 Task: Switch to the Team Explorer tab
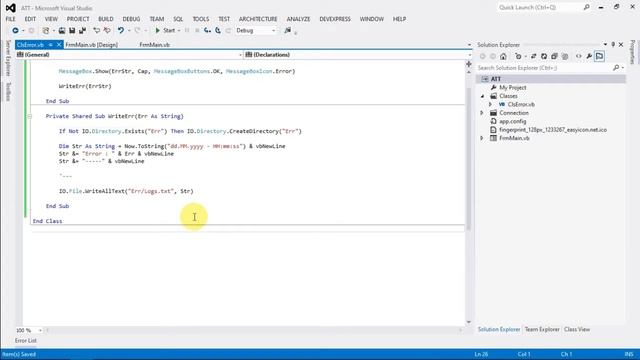tap(542, 329)
